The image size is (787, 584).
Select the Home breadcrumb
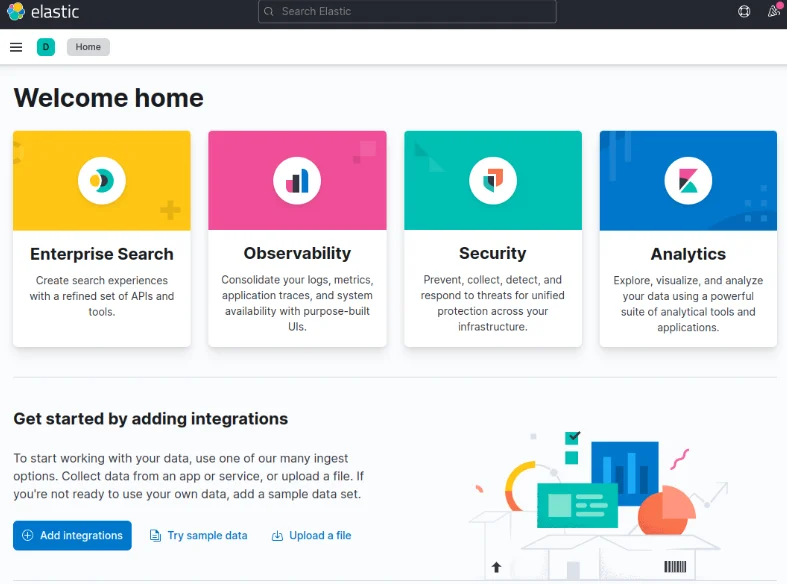(x=88, y=47)
